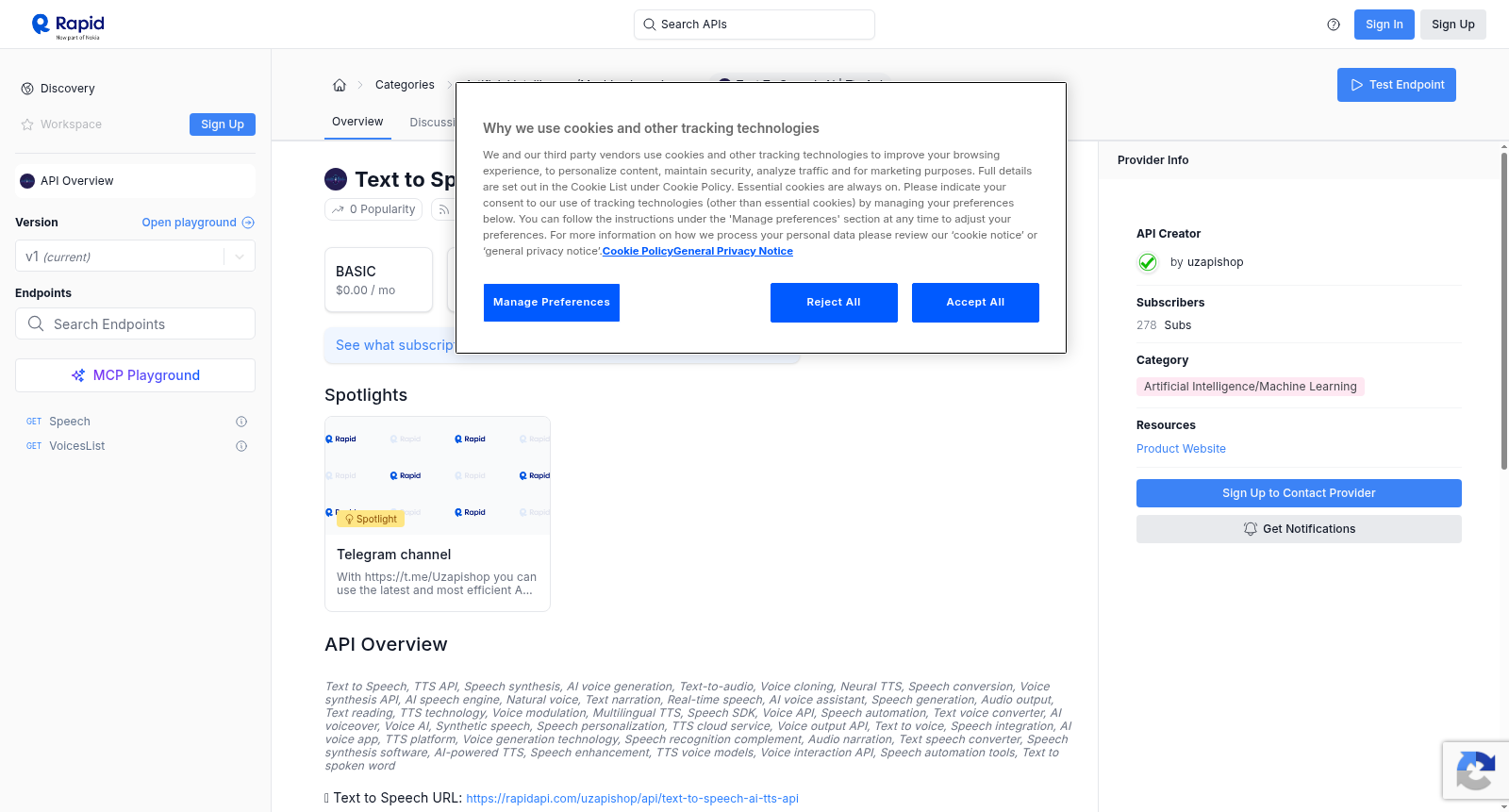Focus the Search Endpoints field
The height and width of the screenshot is (812, 1509).
pos(135,323)
